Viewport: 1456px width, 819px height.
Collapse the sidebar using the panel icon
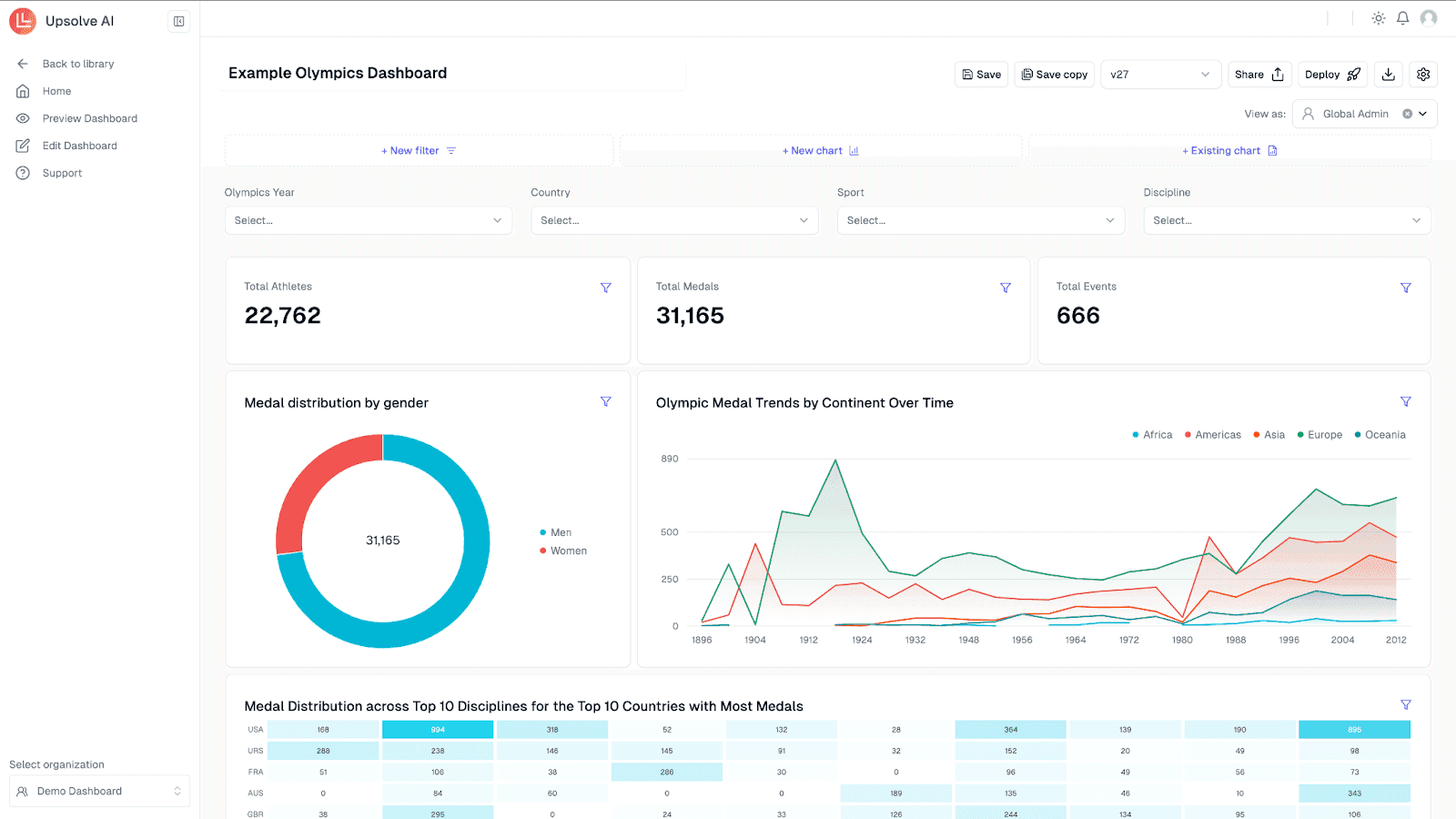click(178, 20)
